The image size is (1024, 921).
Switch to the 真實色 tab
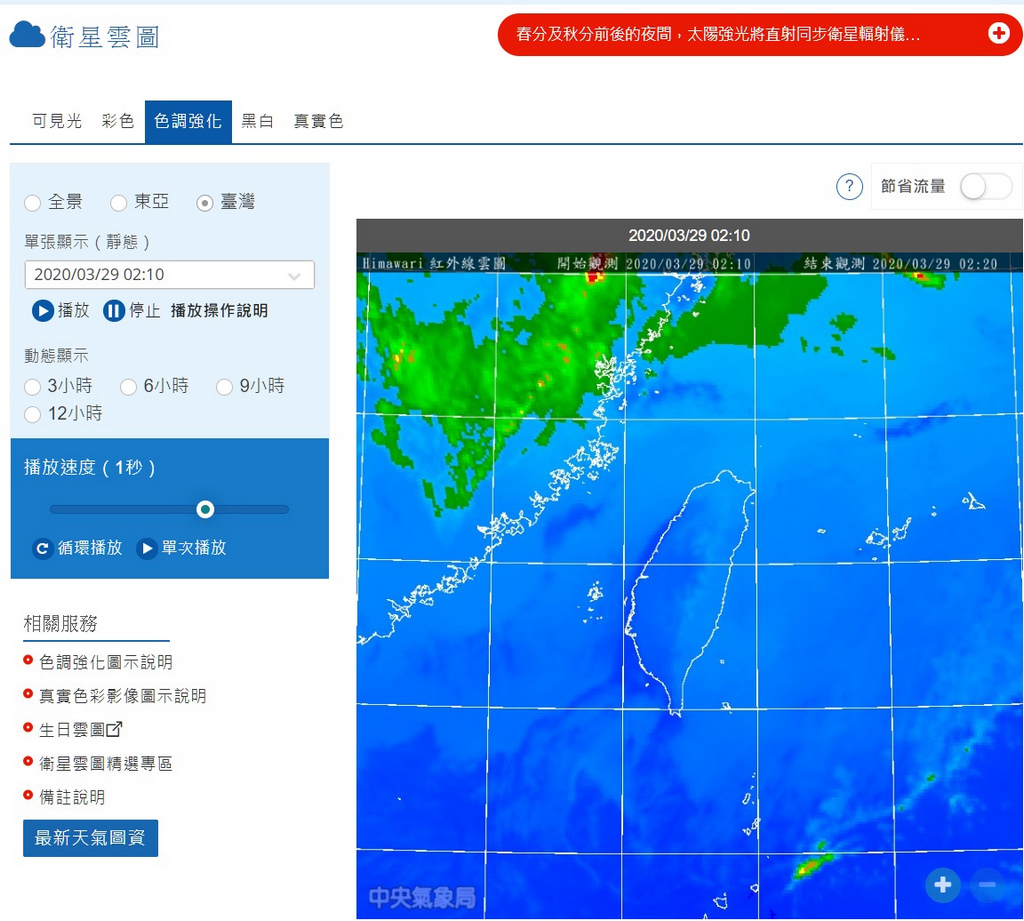tap(318, 120)
